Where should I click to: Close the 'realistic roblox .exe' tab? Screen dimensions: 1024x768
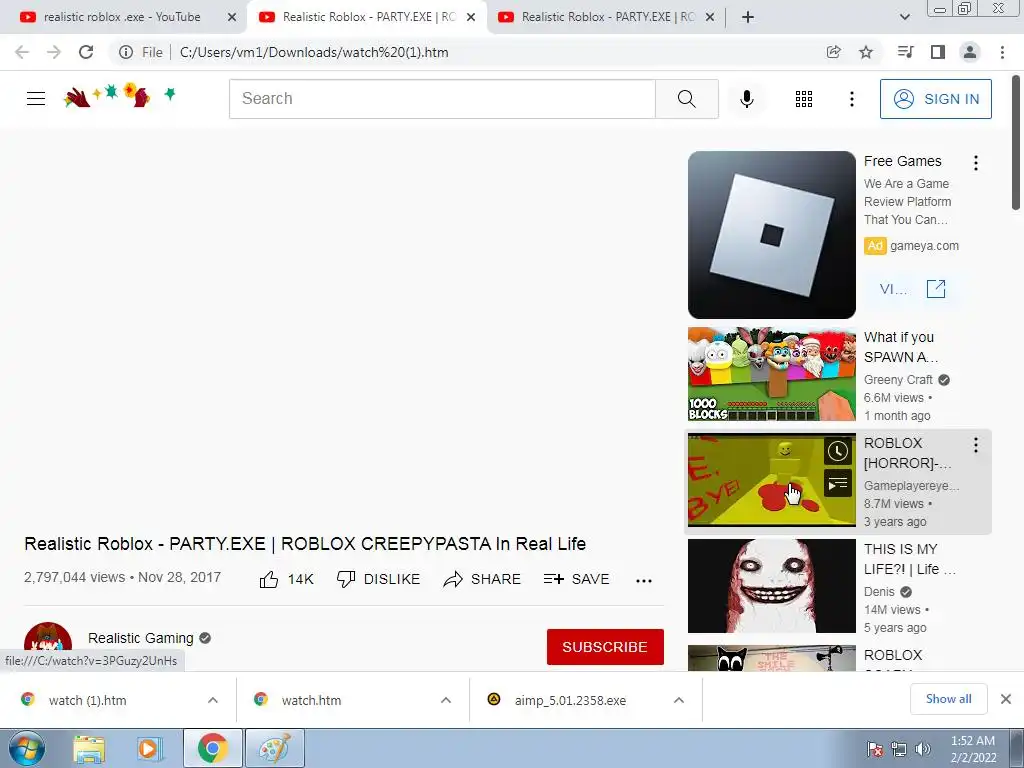click(x=232, y=17)
